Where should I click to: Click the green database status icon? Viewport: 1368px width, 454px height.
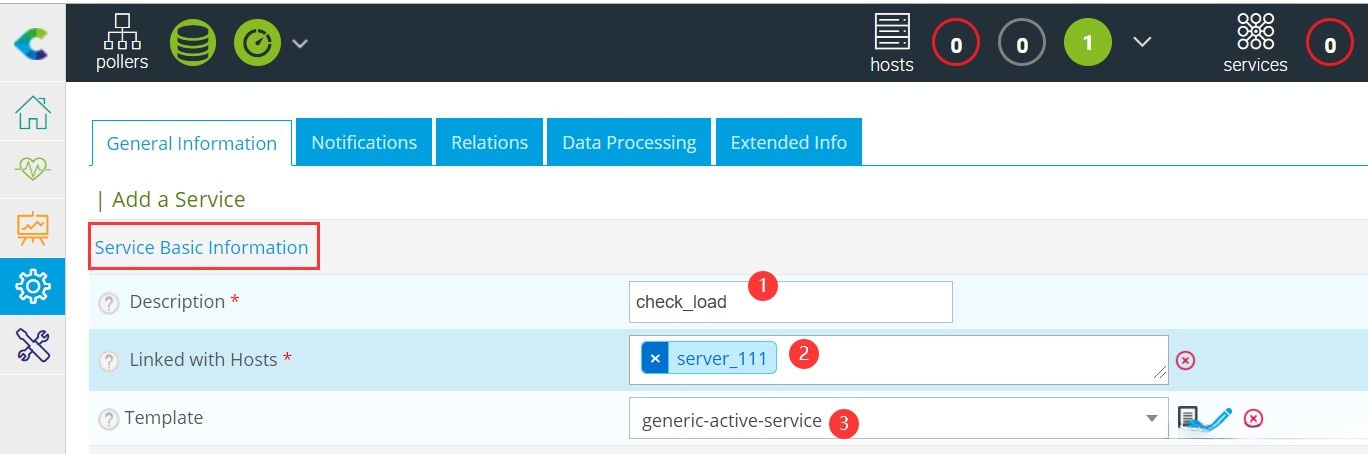(x=192, y=43)
